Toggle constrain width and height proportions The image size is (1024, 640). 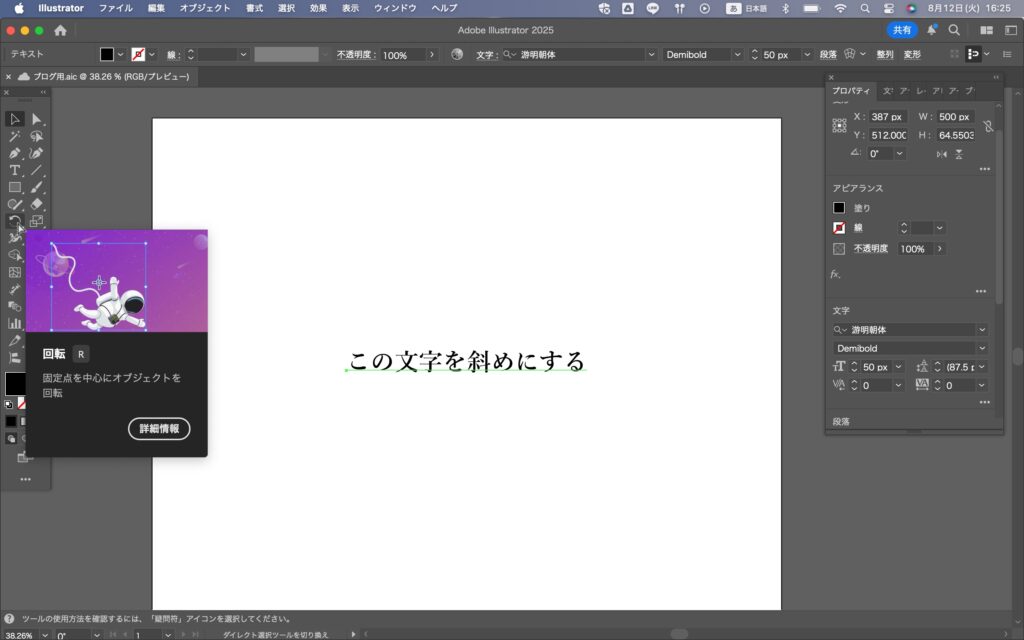point(988,126)
